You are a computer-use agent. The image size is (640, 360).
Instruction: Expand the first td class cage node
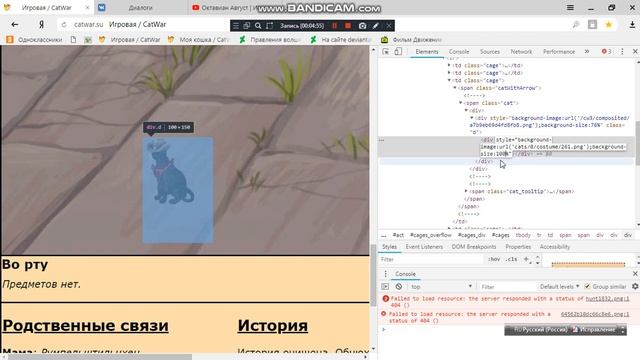tap(449, 65)
